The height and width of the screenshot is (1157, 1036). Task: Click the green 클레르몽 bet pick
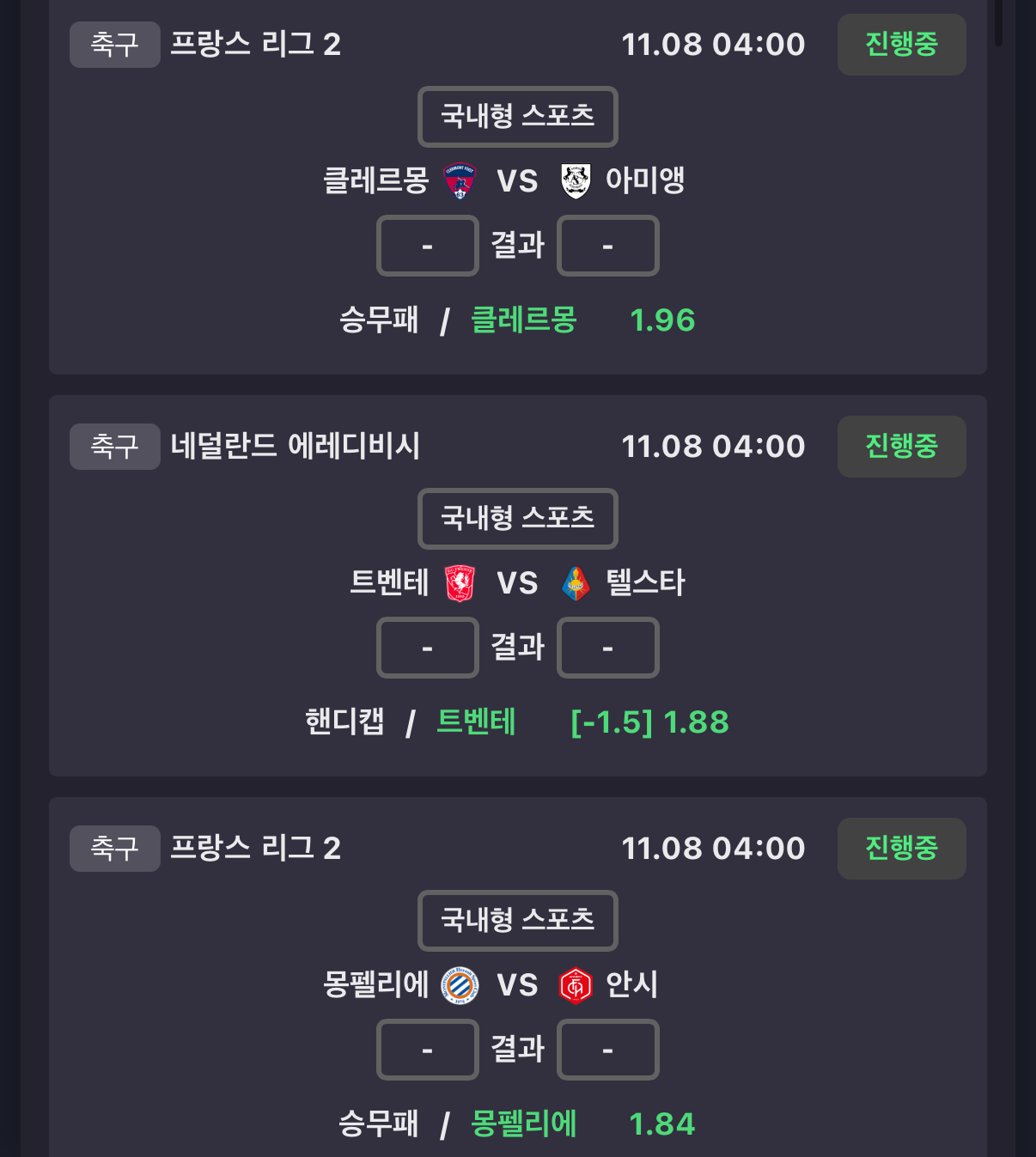523,320
